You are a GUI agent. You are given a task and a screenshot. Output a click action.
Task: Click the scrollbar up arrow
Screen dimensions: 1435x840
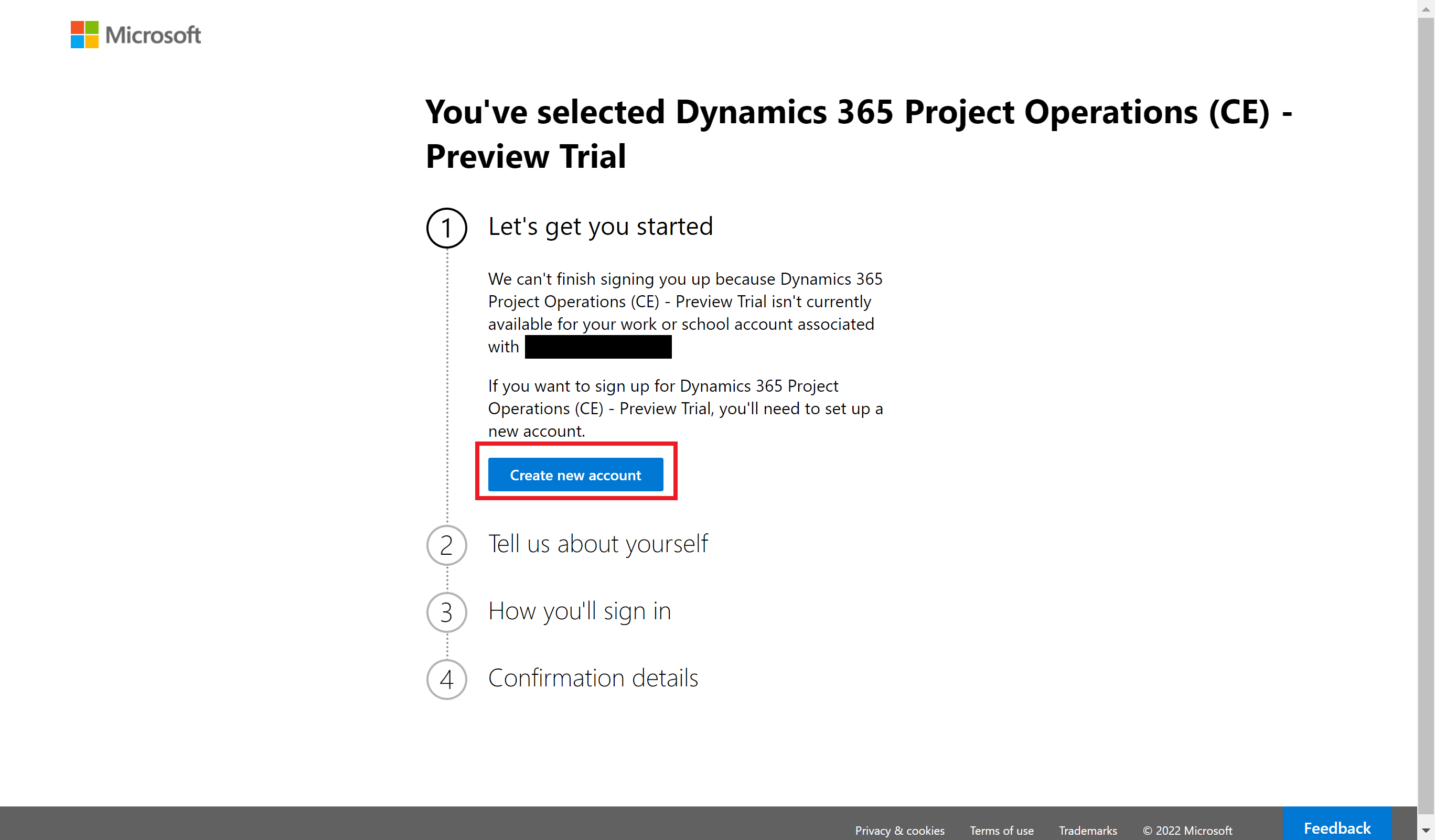coord(1426,8)
